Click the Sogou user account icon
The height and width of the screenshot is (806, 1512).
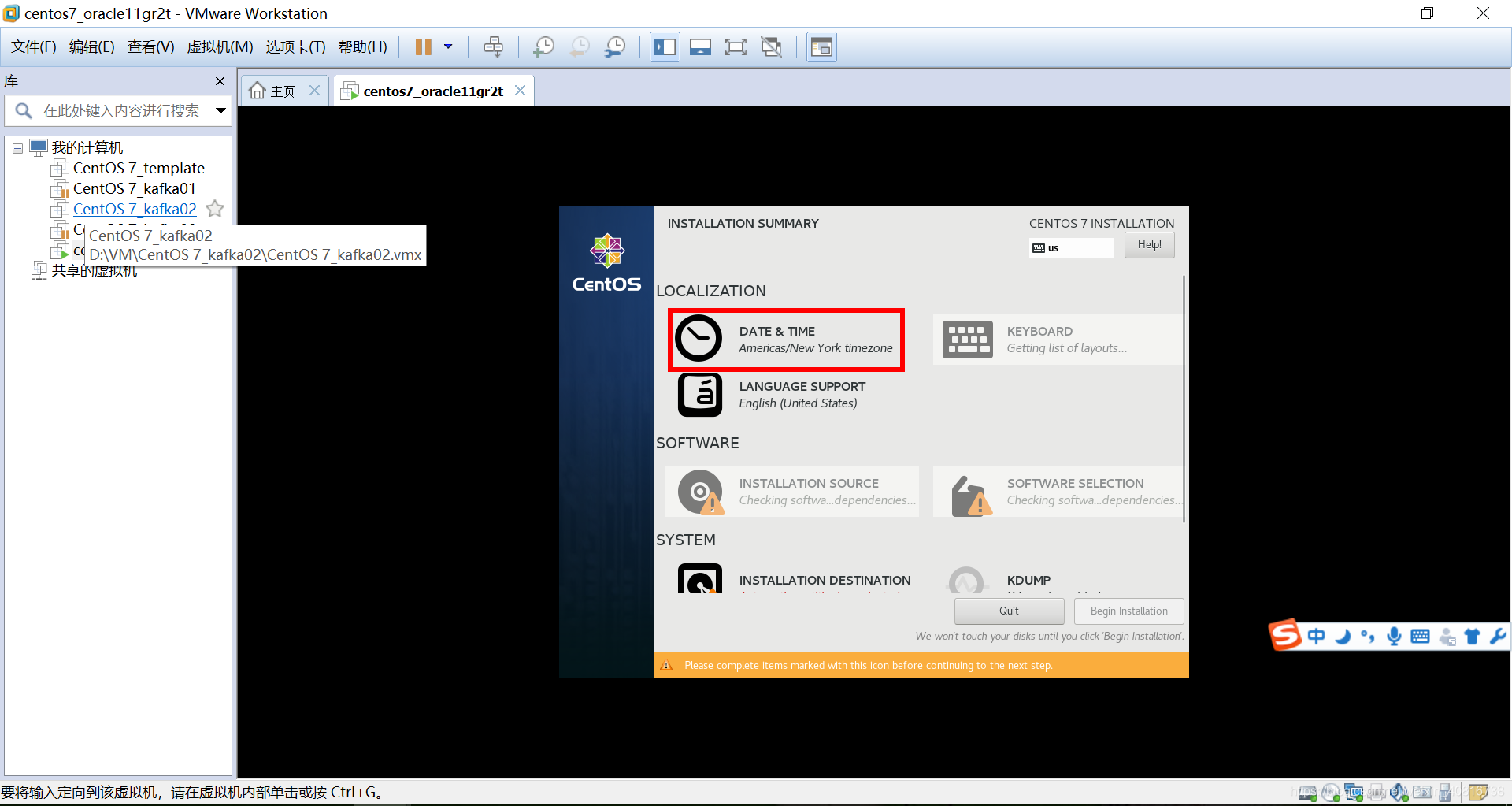click(x=1447, y=637)
